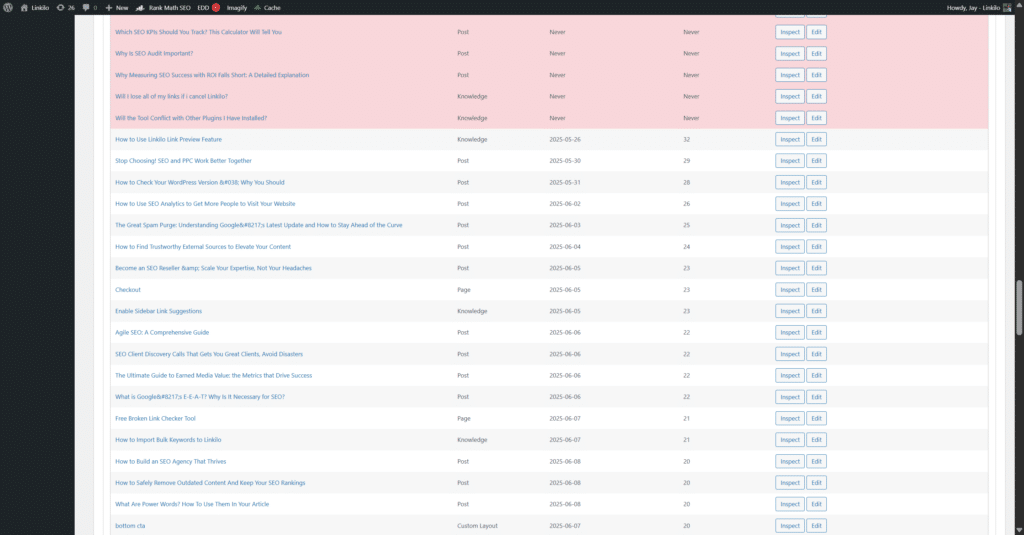Open 'Become an SEO Reseller' post
Screen dimensions: 1024x535
tap(214, 268)
